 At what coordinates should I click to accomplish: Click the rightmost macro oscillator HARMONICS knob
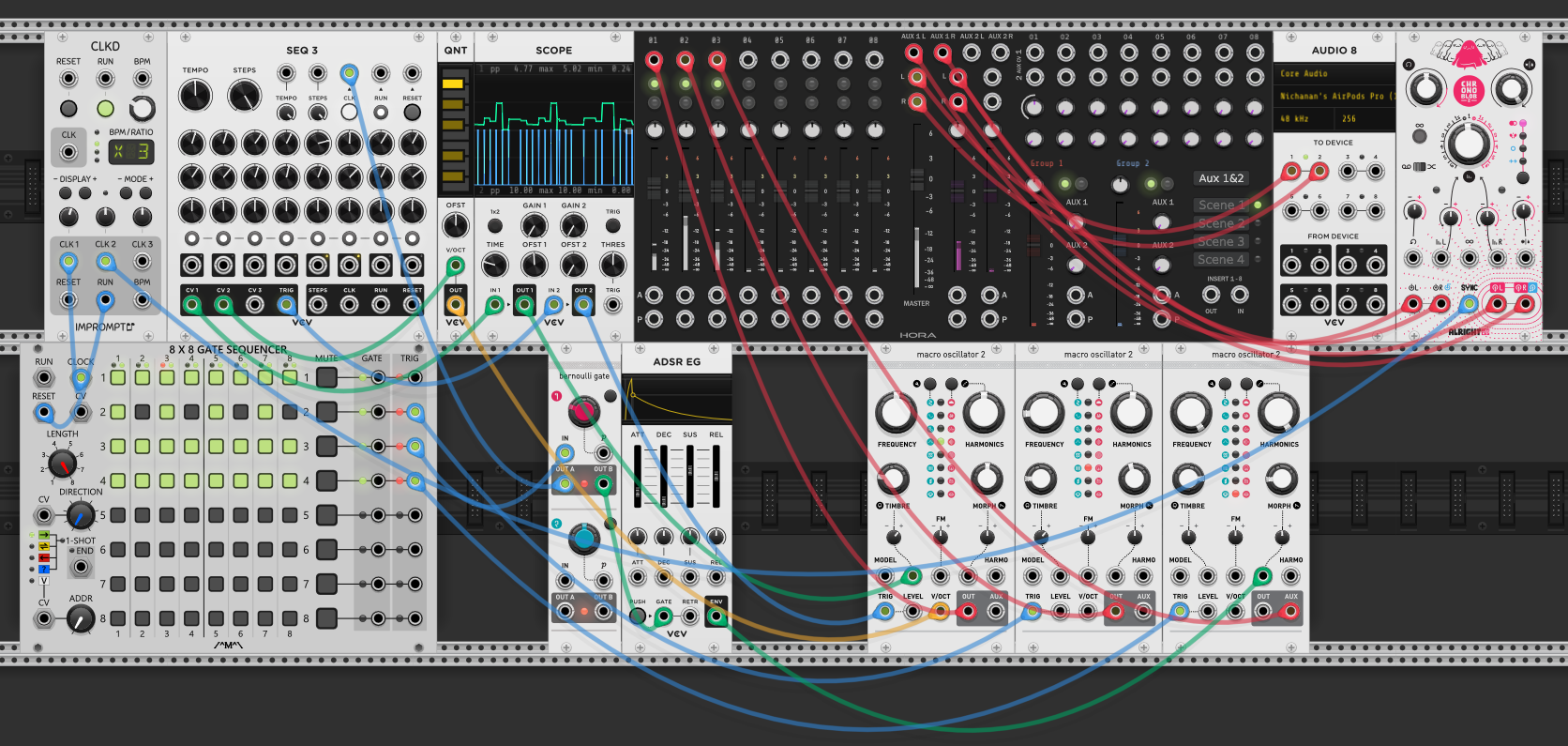(x=1278, y=411)
